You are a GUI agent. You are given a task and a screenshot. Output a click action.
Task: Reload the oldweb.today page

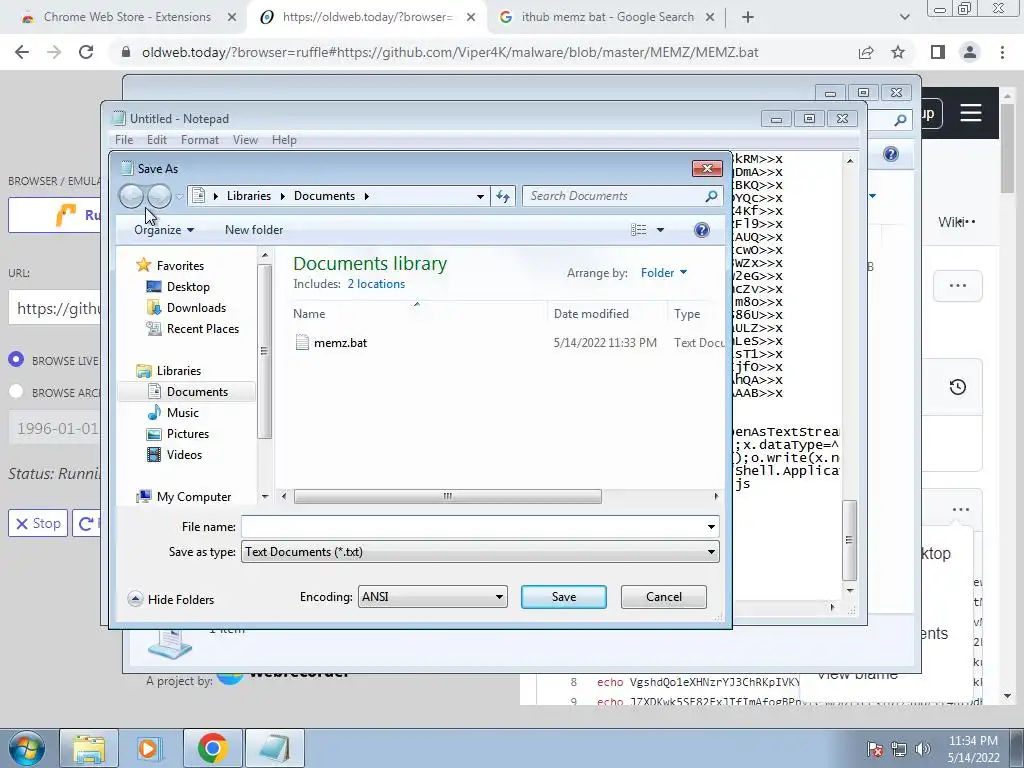click(86, 52)
